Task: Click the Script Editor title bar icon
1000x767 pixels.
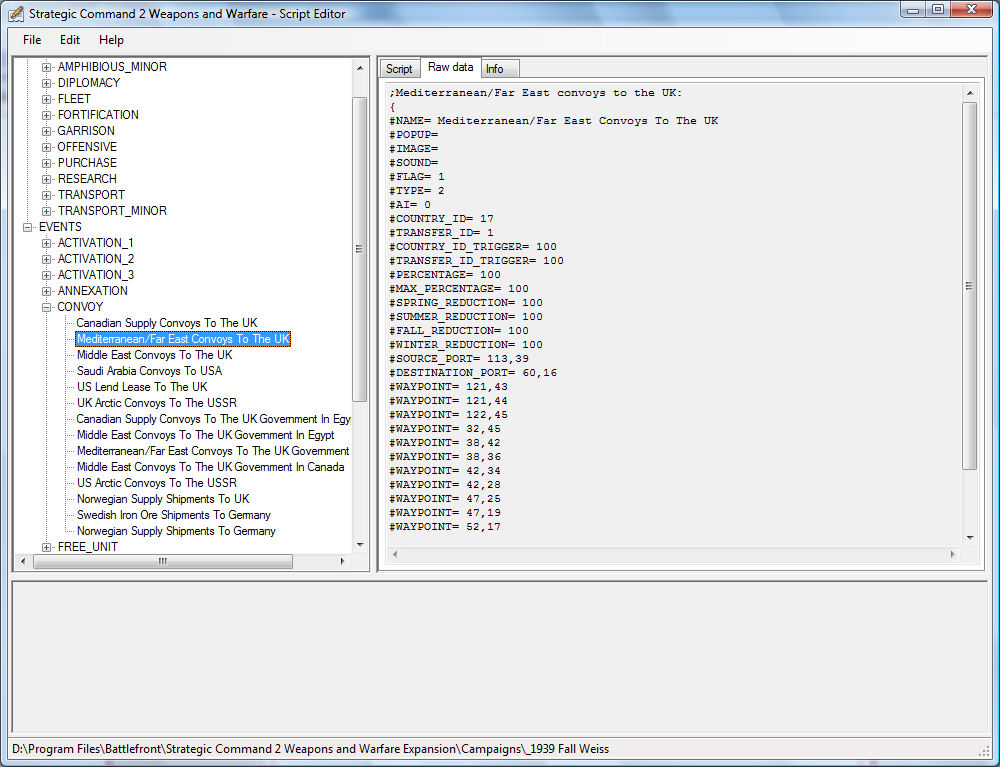Action: (x=16, y=13)
